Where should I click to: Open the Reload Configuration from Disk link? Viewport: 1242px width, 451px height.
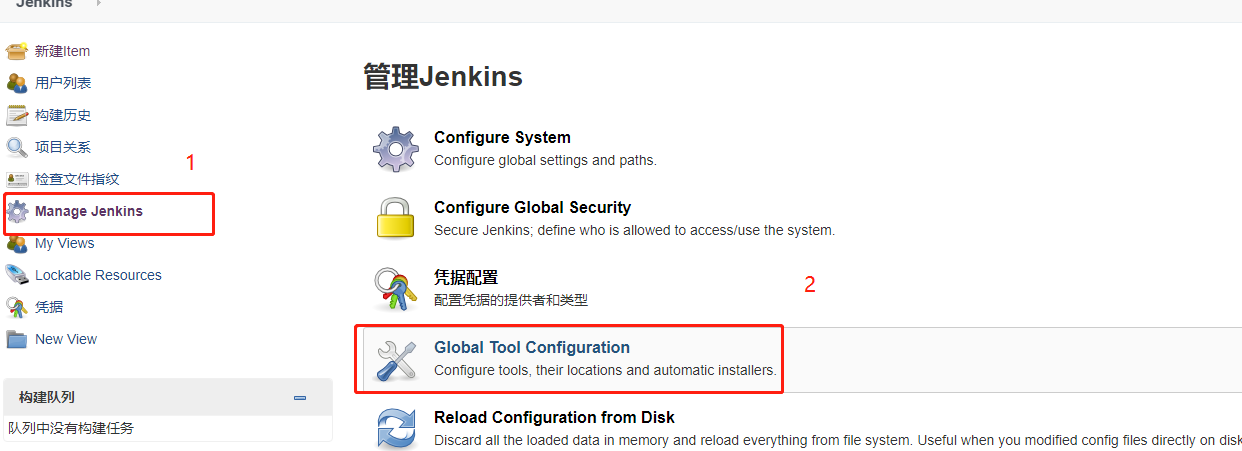555,418
